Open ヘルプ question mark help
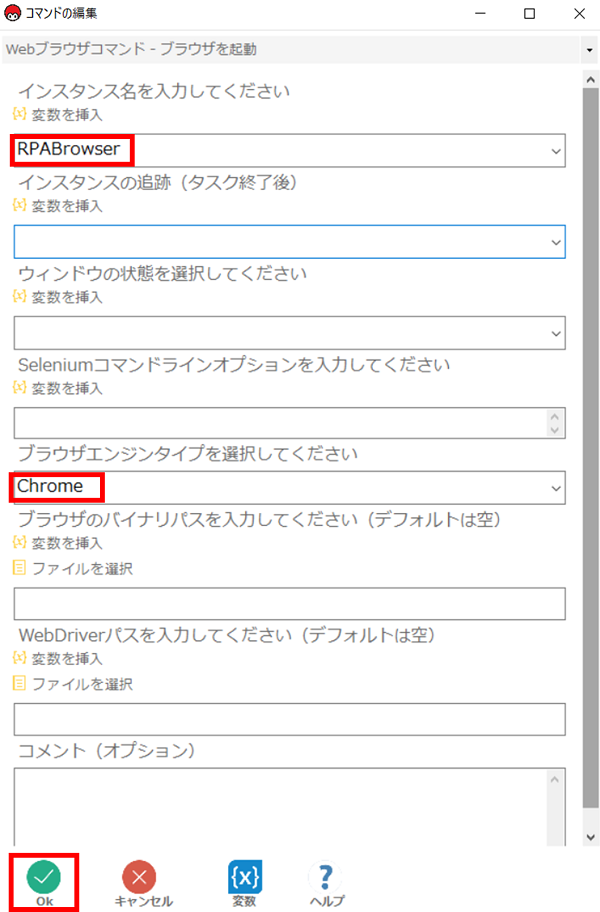 tap(327, 884)
